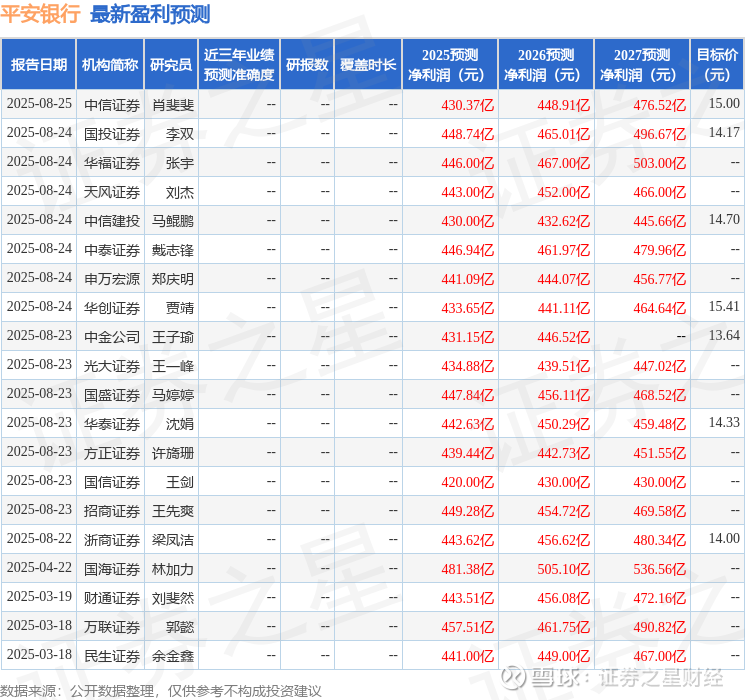Click the 490.82亿 profit value

(x=659, y=627)
